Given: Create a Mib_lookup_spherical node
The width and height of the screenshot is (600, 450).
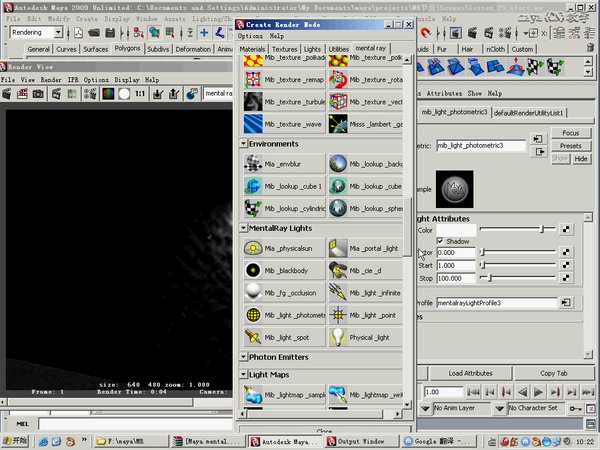Looking at the screenshot, I should [x=365, y=208].
